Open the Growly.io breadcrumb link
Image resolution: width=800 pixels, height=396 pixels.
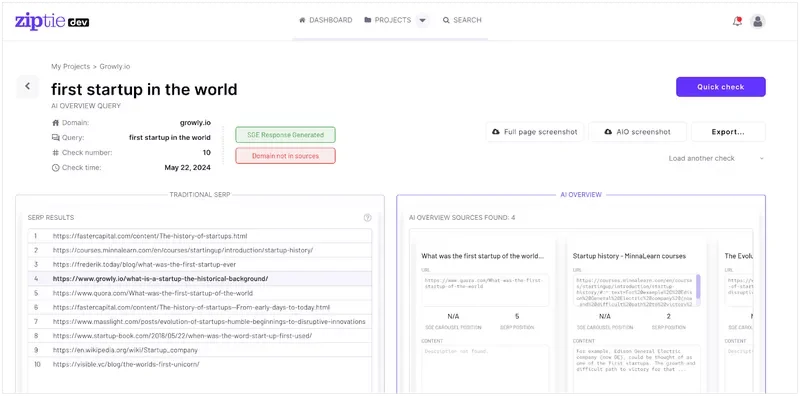[x=115, y=66]
